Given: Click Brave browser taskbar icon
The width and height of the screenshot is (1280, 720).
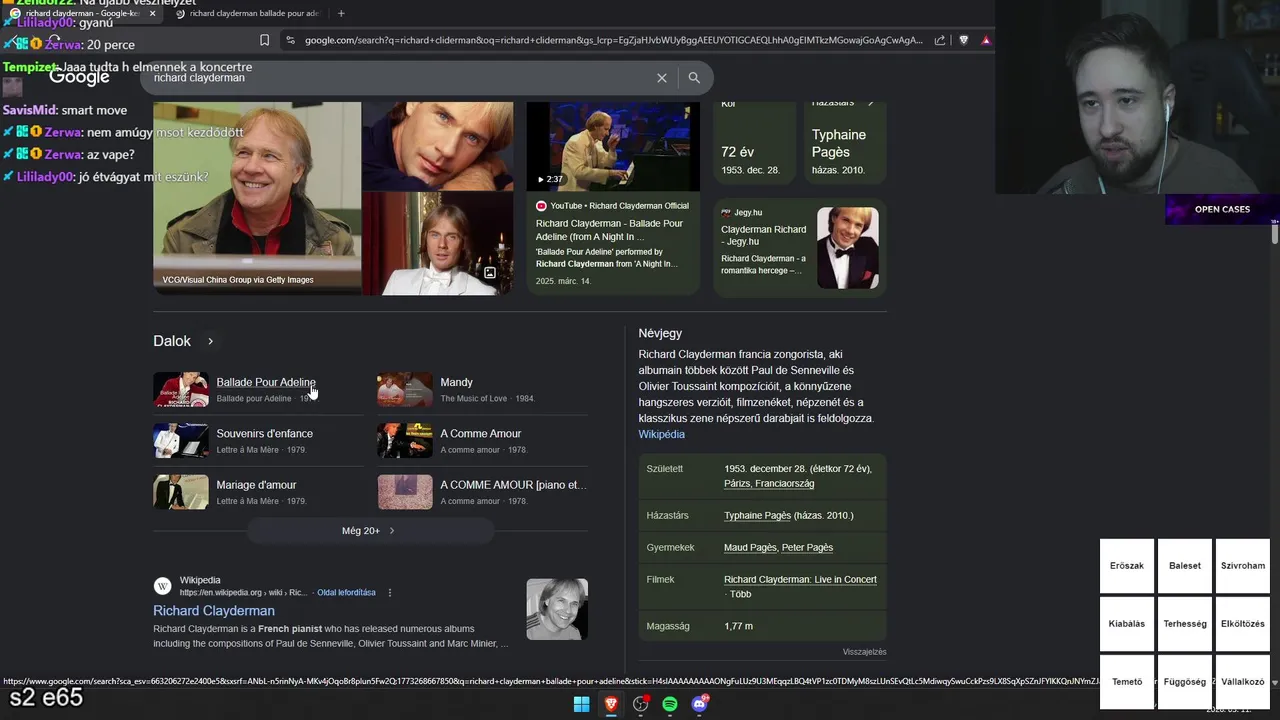Looking at the screenshot, I should click(611, 704).
